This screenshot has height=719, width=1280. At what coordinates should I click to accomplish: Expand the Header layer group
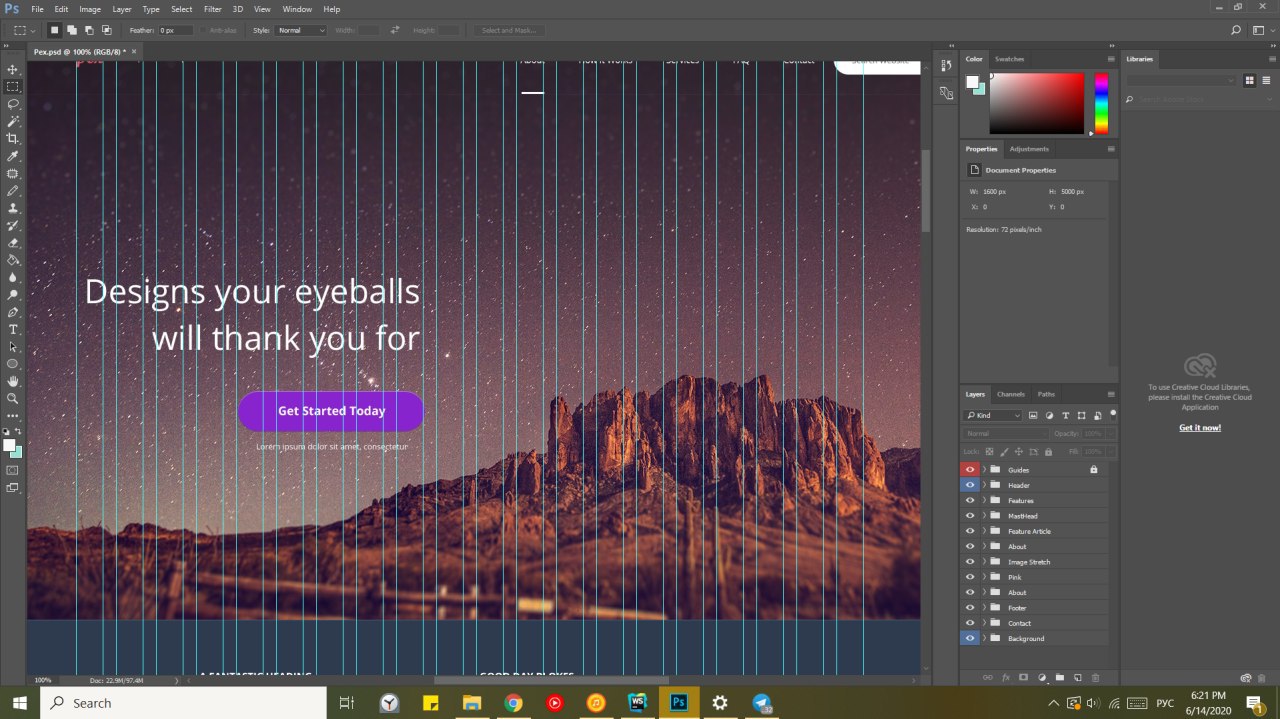(x=984, y=485)
